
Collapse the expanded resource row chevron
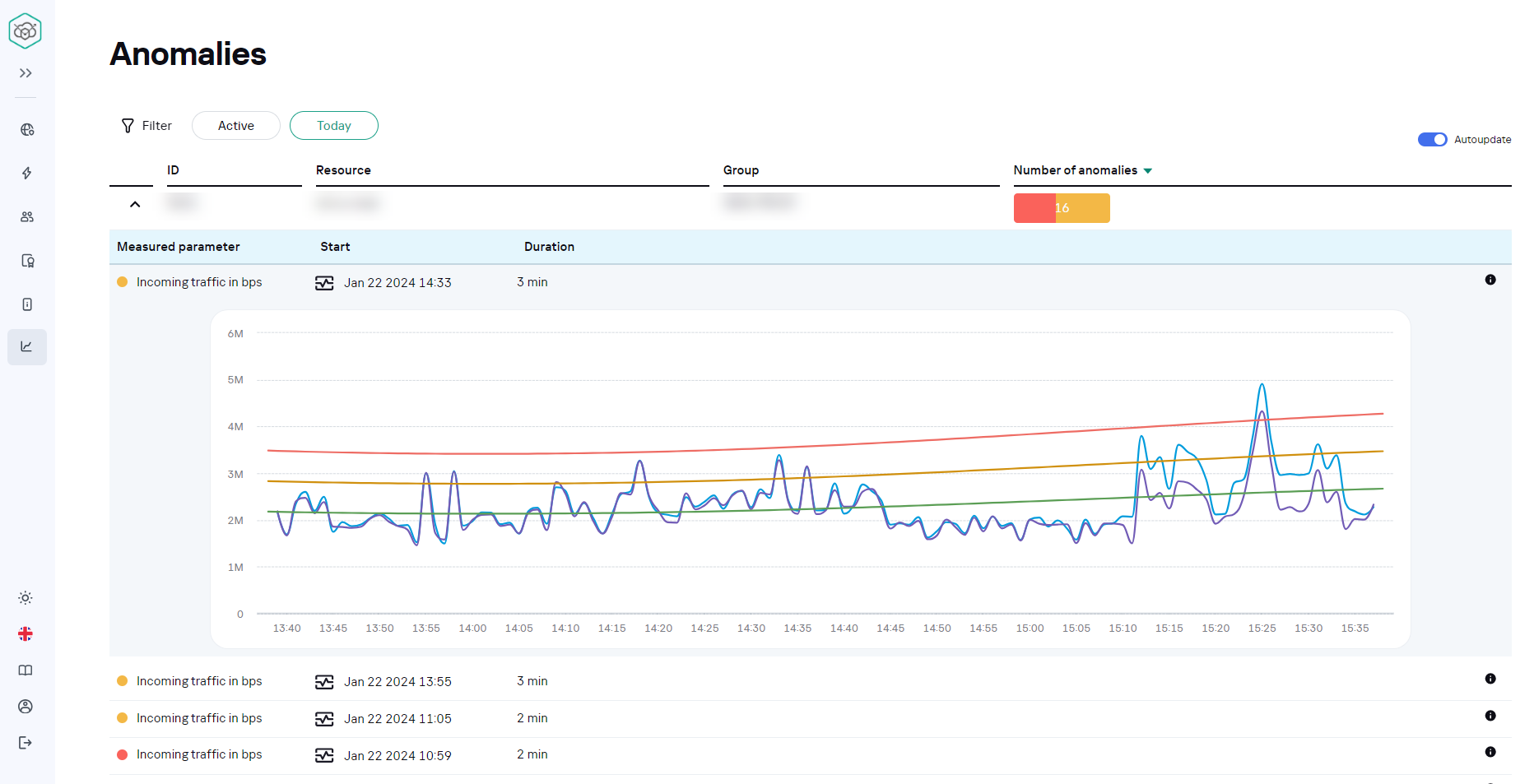(135, 204)
